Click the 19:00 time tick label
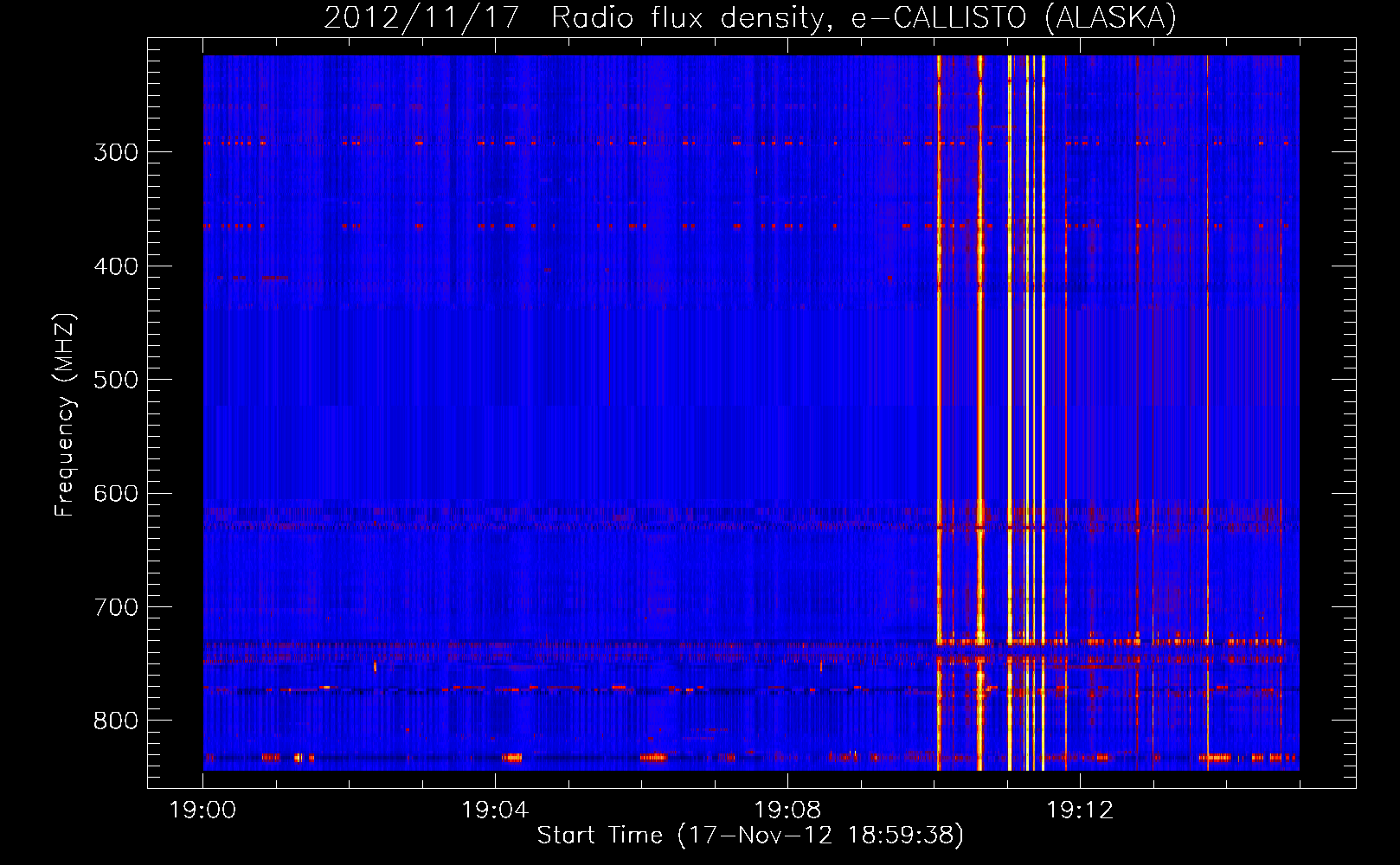Screen dimensions: 1400x865 click(x=203, y=811)
